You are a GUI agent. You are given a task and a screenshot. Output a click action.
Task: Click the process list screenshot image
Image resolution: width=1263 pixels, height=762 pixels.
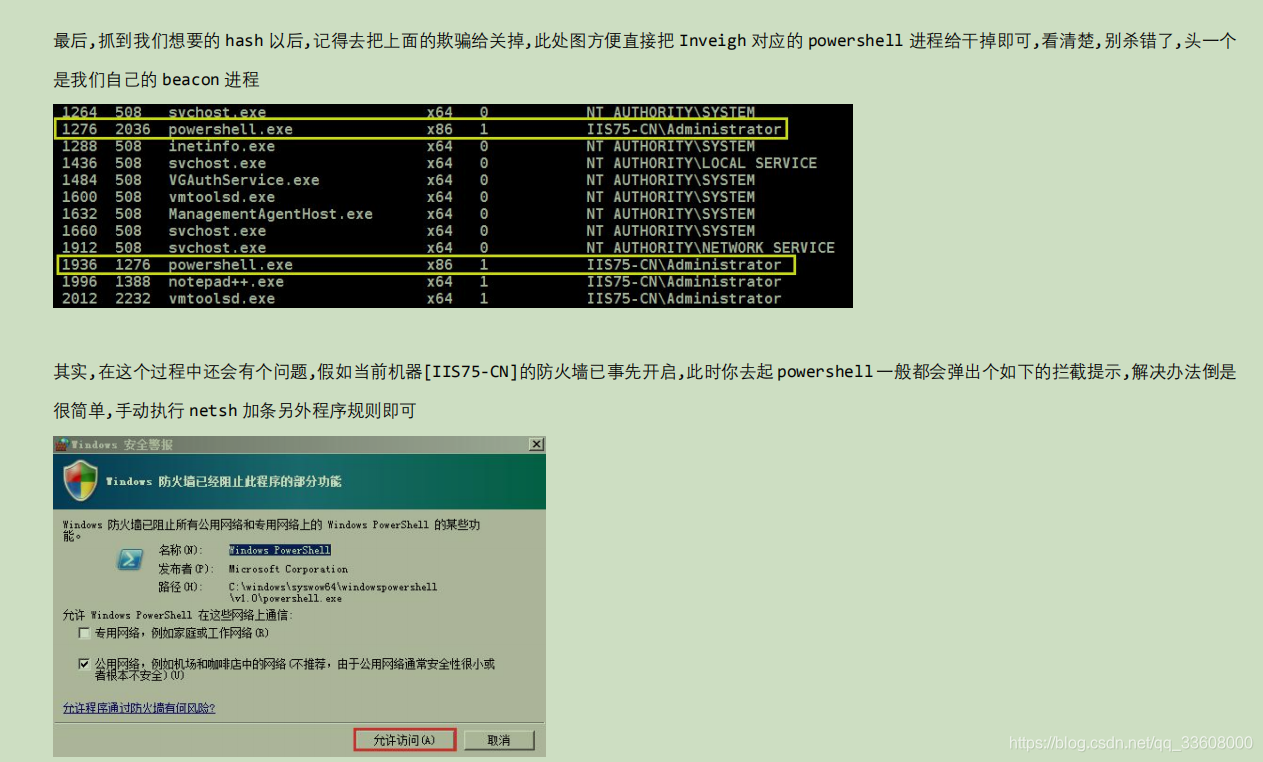click(453, 206)
